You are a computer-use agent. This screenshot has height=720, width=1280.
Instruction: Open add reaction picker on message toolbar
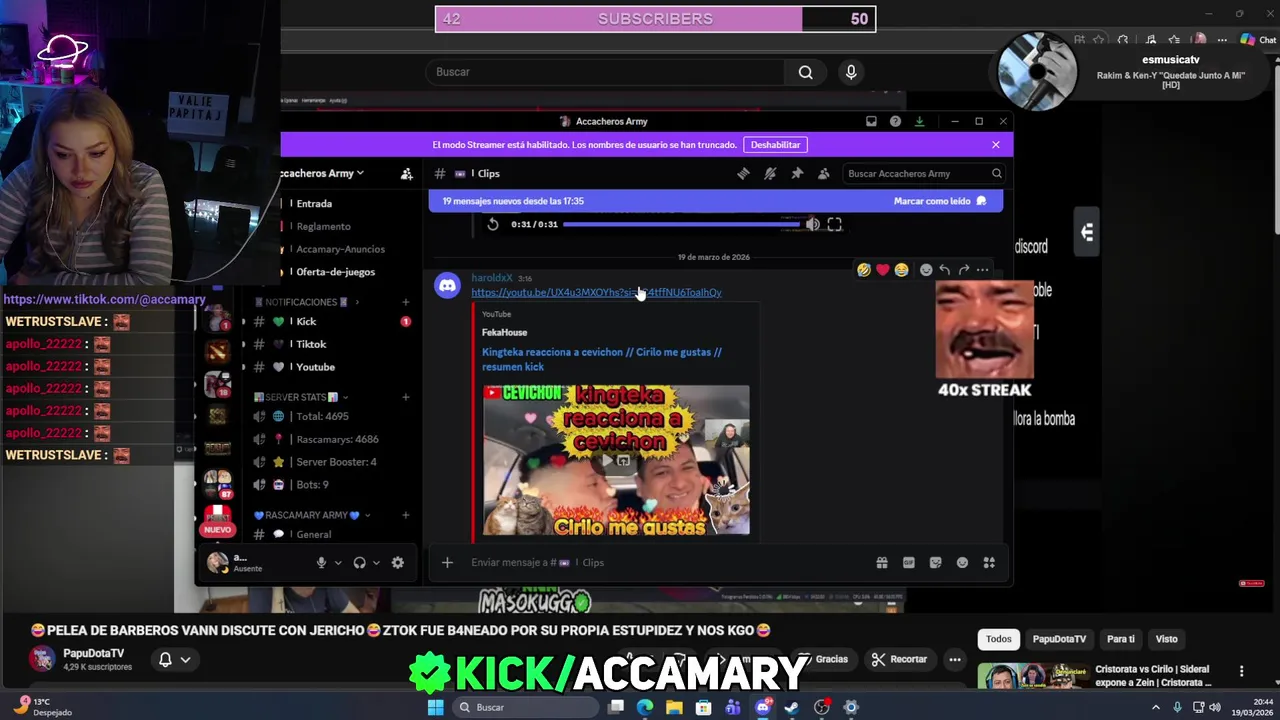[926, 269]
